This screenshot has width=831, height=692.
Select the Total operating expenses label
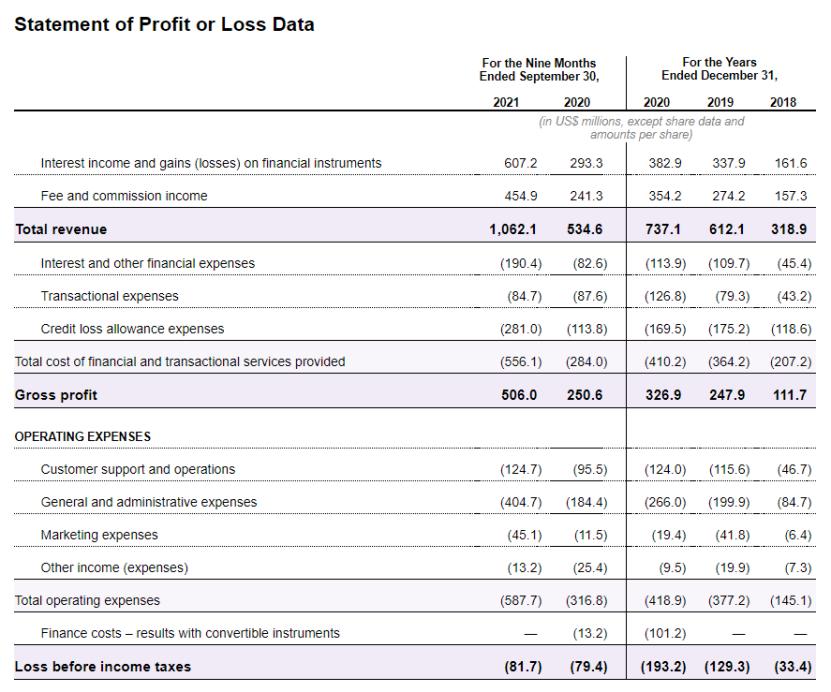[87, 600]
